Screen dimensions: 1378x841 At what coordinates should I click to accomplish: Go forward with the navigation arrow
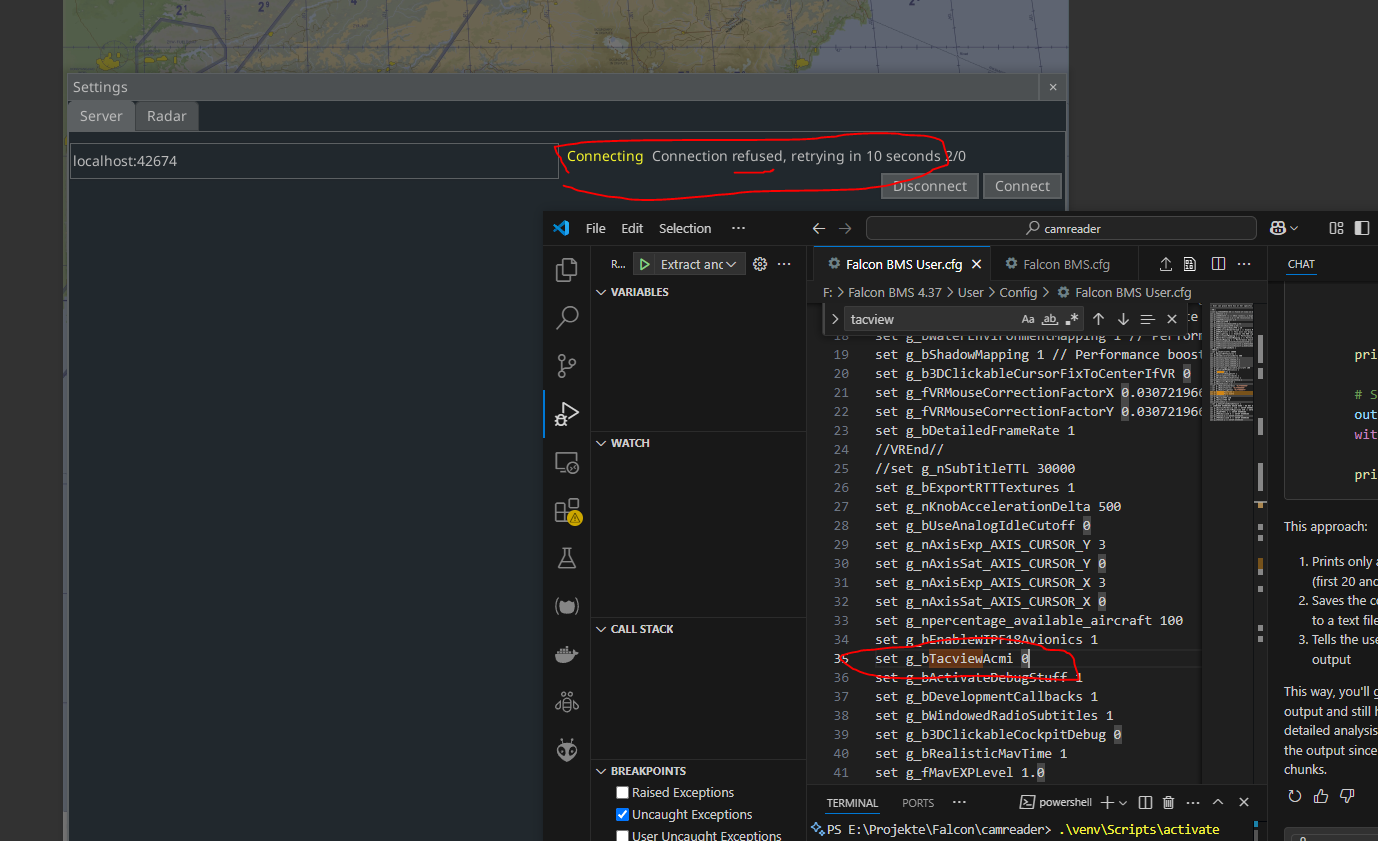point(847,228)
